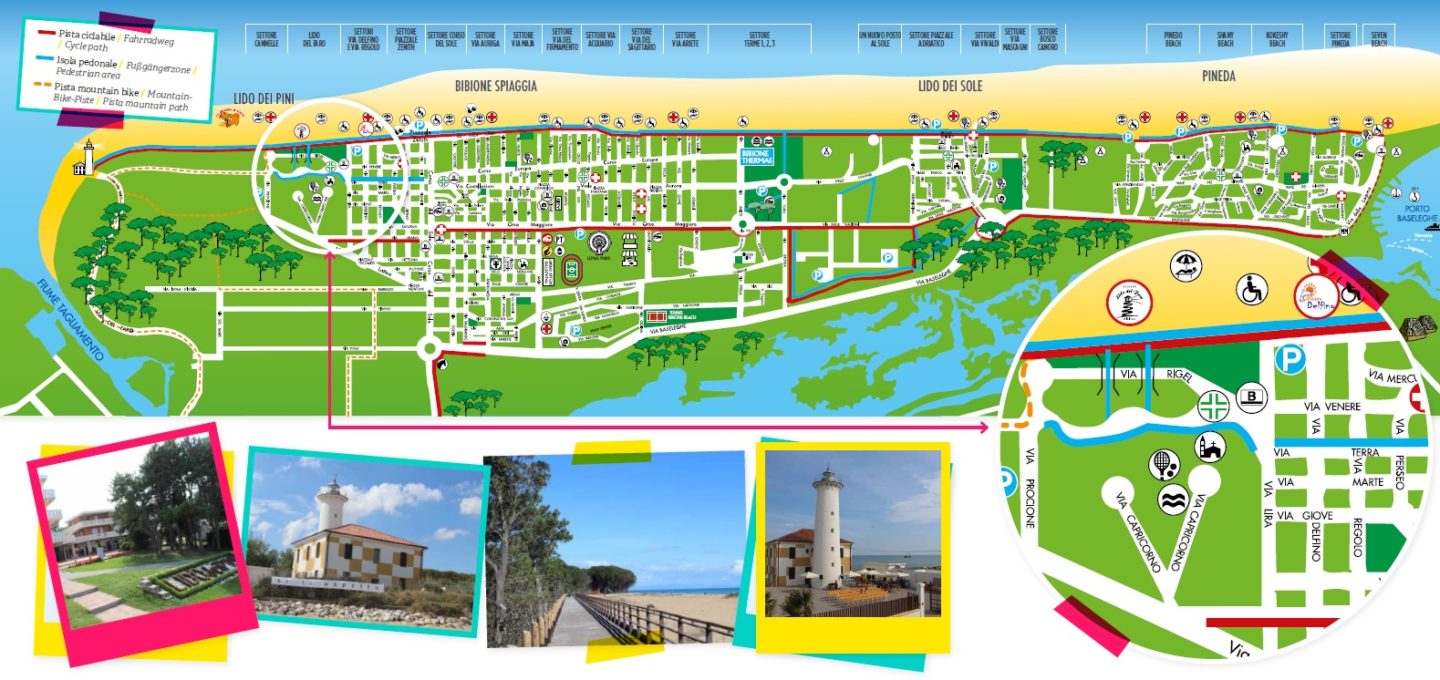1440x680 pixels.
Task: Select the stadium track icon on the map
Action: [x=573, y=270]
